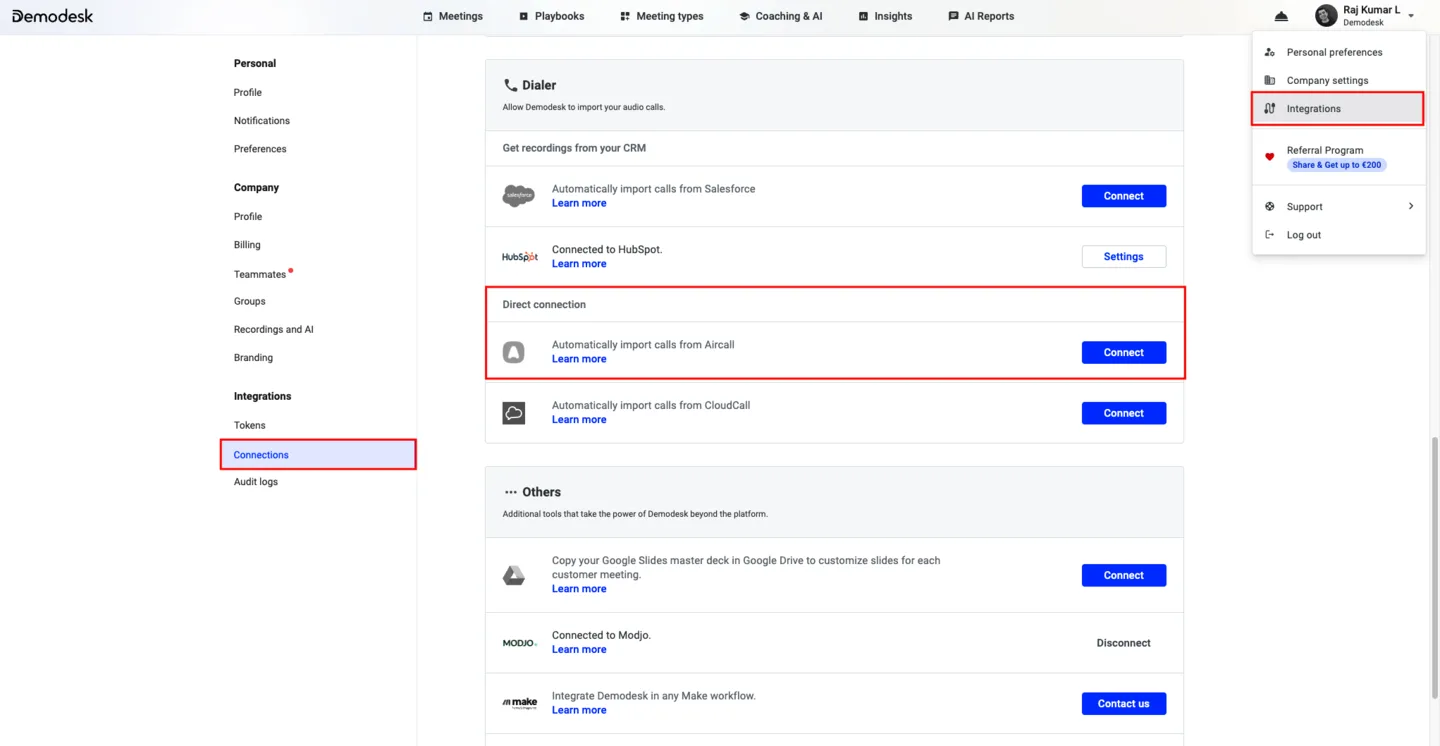Open Learn more under CloudCall
Viewport: 1440px width, 746px height.
click(579, 420)
